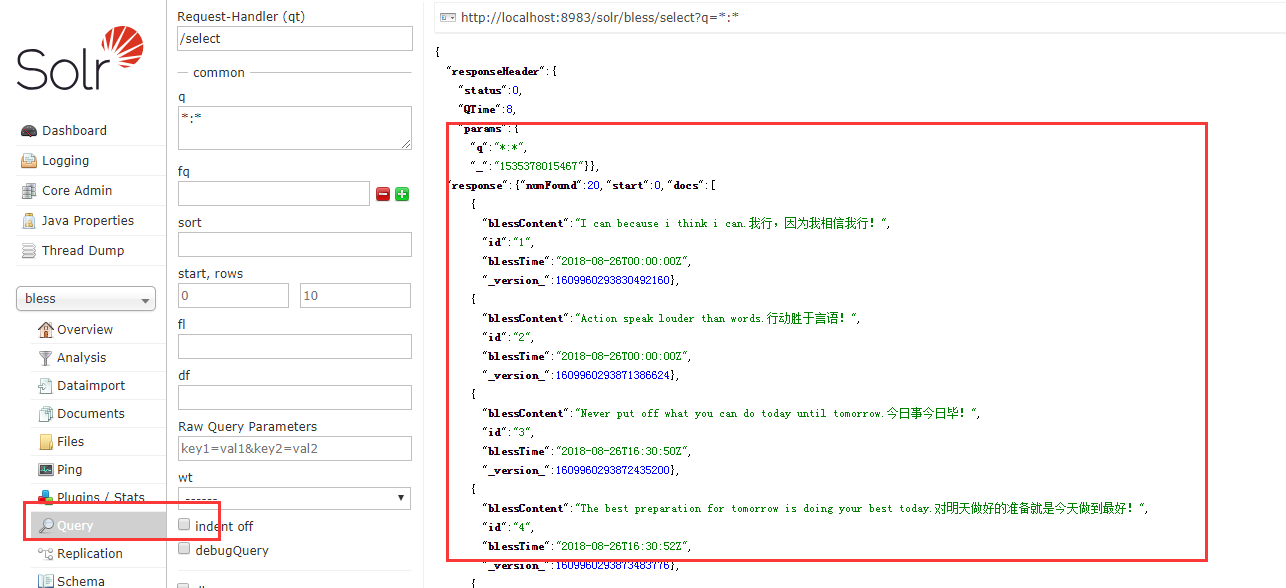
Task: Open the Plugins / Stats page
Action: 100,497
